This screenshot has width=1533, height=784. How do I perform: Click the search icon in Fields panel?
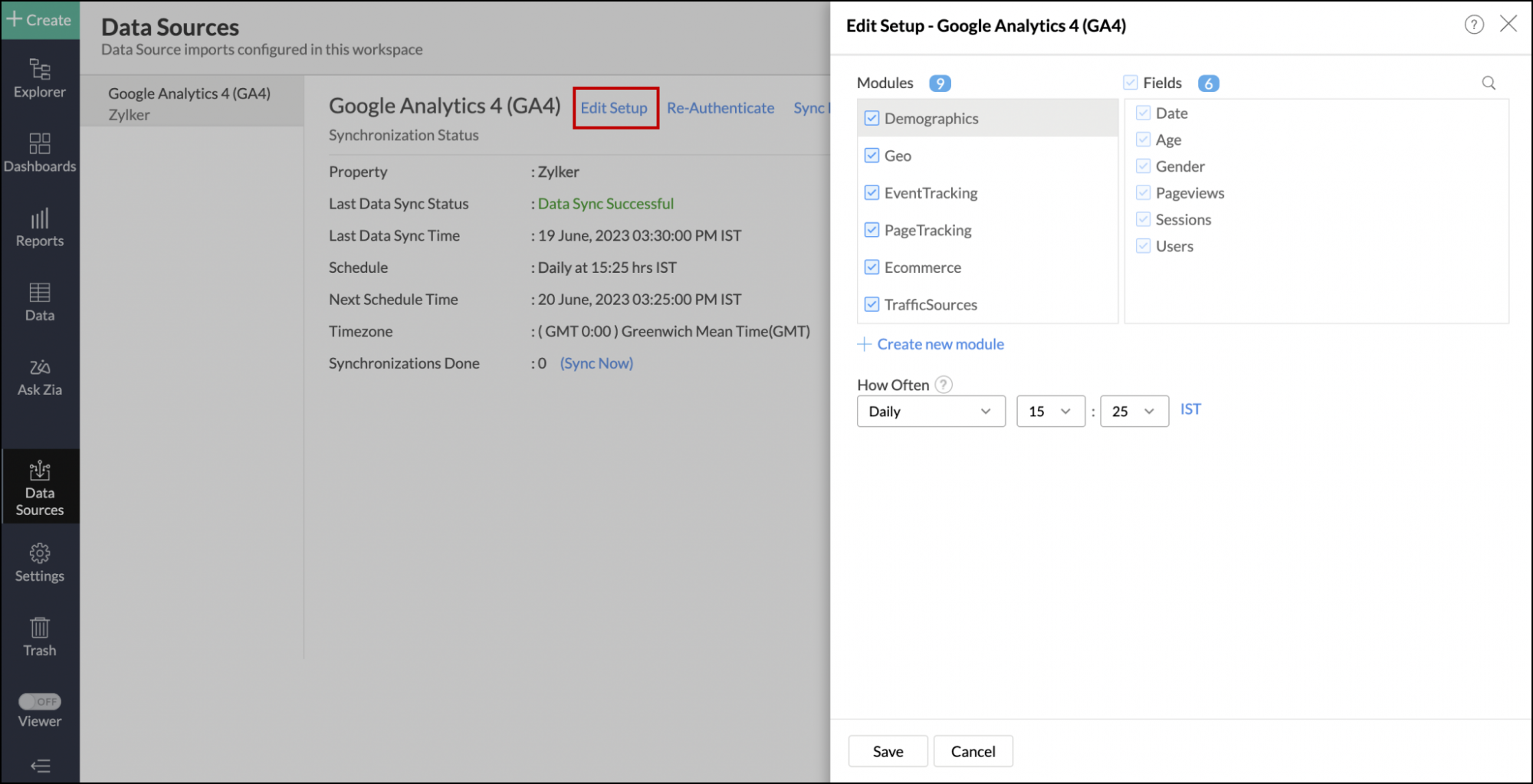1489,83
